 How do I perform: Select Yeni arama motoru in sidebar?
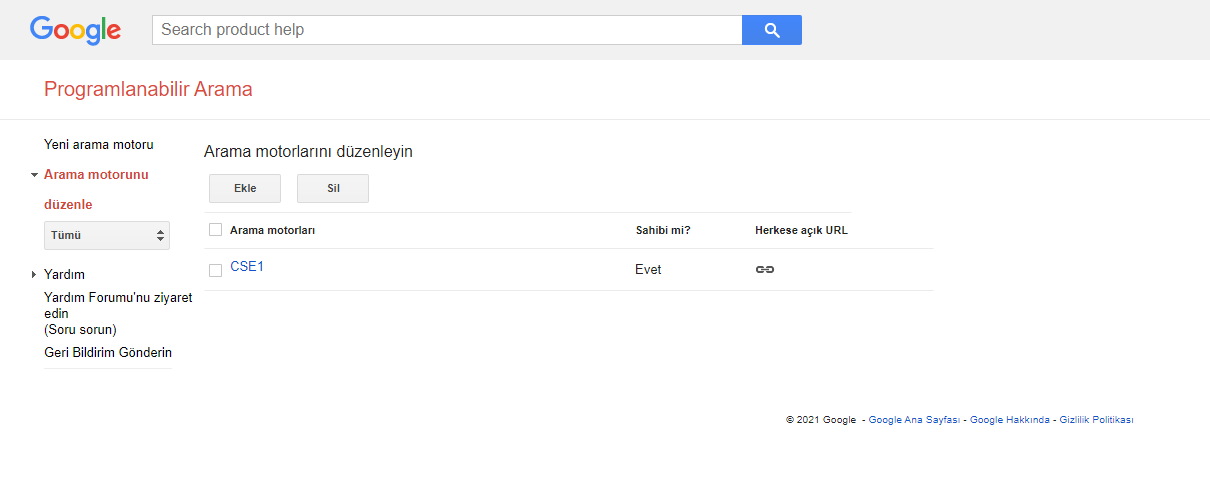click(99, 145)
